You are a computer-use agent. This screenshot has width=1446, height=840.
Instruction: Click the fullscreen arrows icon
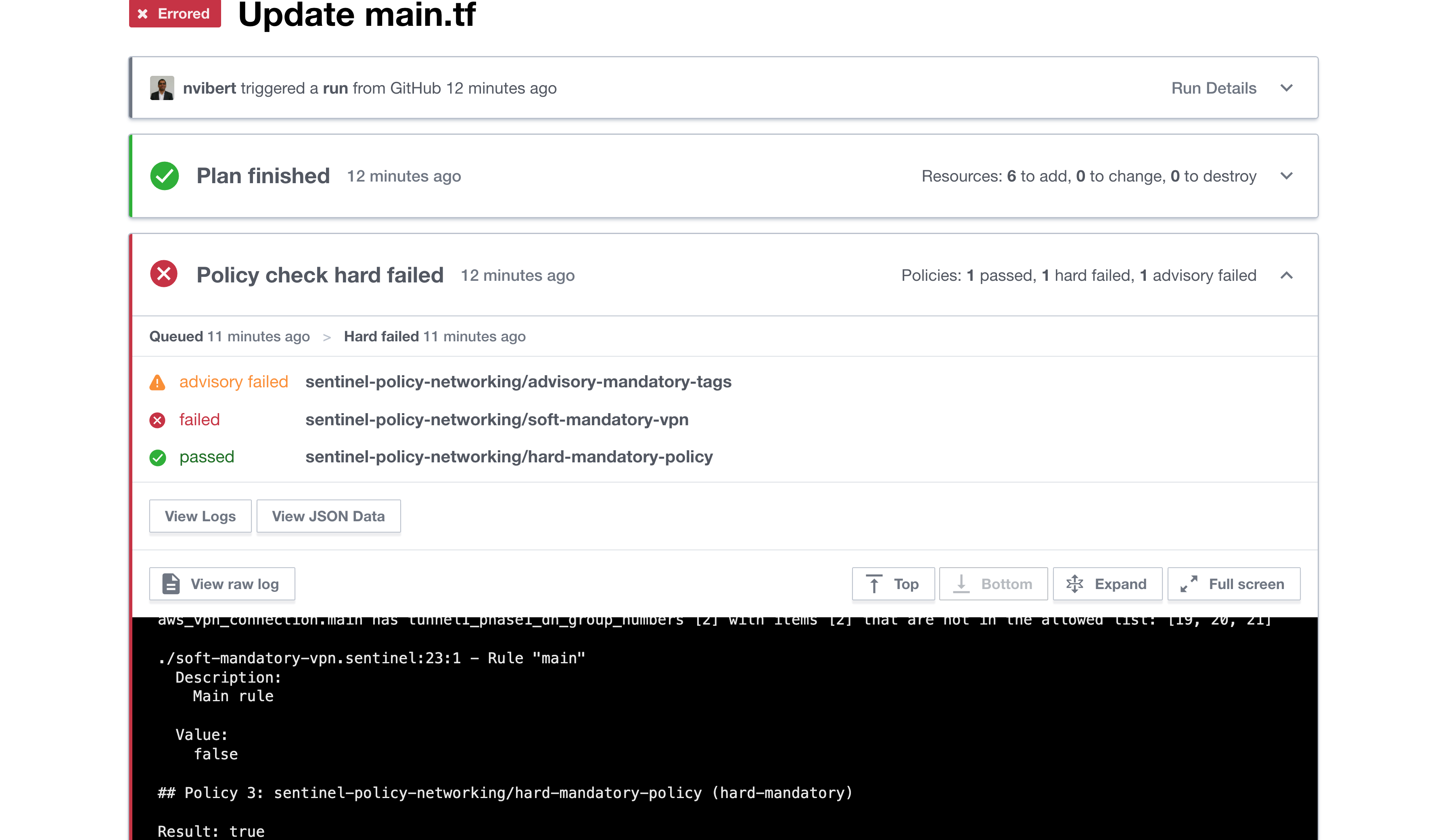coord(1189,584)
